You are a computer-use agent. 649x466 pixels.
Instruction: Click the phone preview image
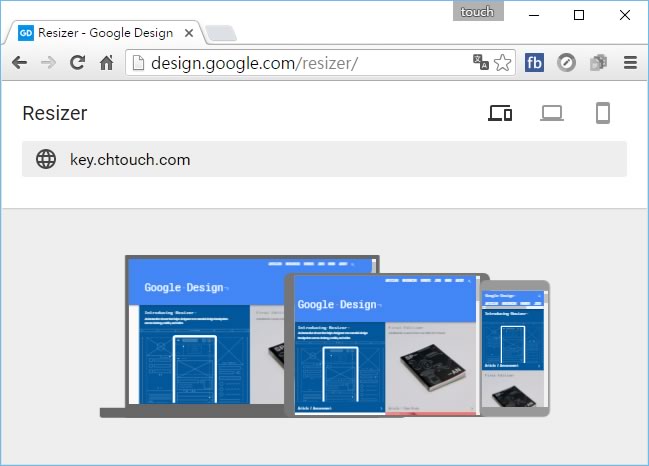pyautogui.click(x=515, y=348)
